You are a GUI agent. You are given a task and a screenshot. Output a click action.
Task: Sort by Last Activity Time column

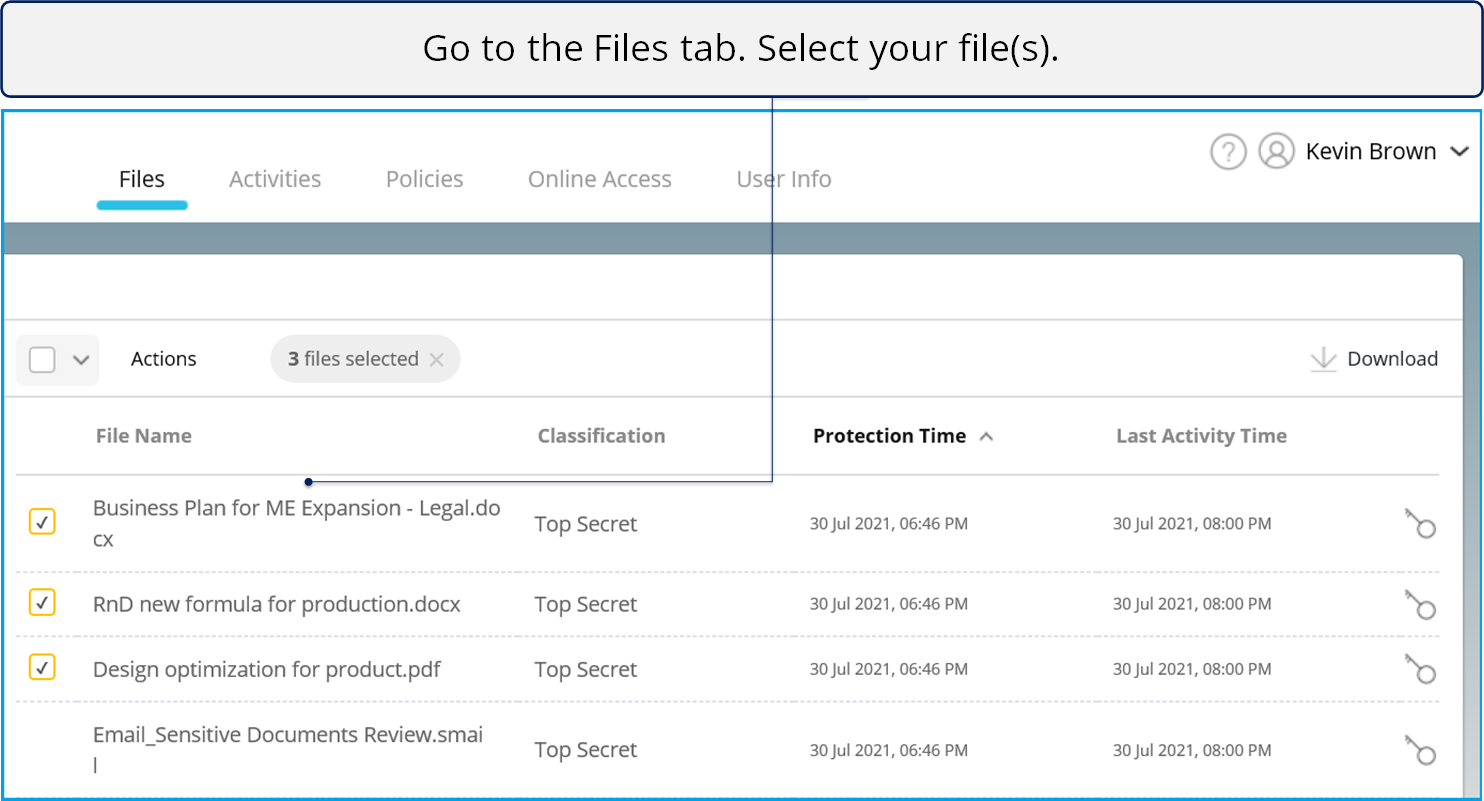(x=1201, y=436)
